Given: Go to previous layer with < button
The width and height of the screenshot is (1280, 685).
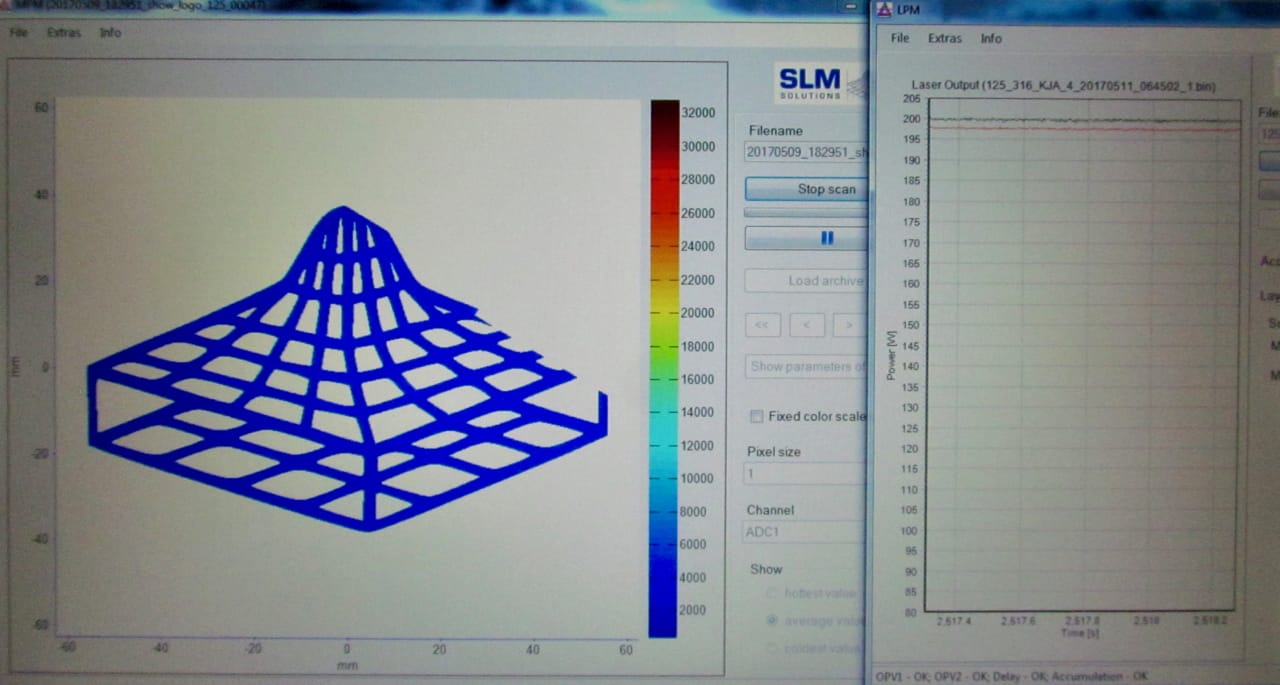Looking at the screenshot, I should 807,325.
